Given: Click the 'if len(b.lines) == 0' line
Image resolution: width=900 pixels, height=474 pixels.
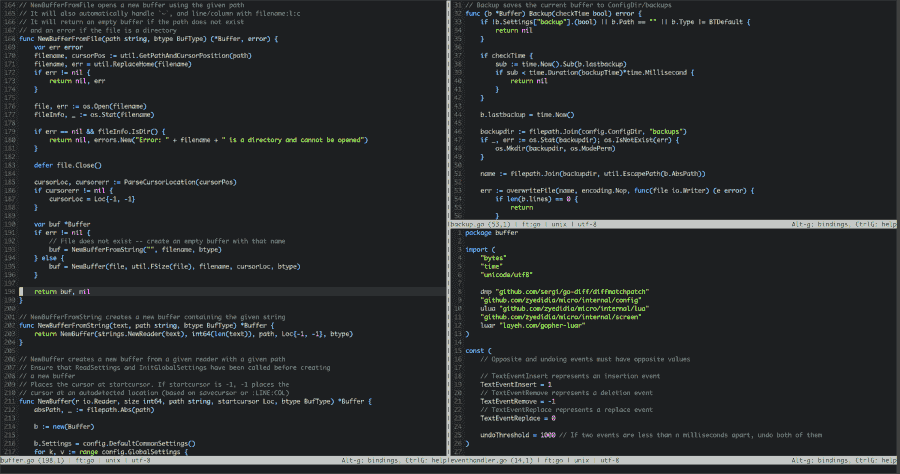Looking at the screenshot, I should (x=537, y=199).
